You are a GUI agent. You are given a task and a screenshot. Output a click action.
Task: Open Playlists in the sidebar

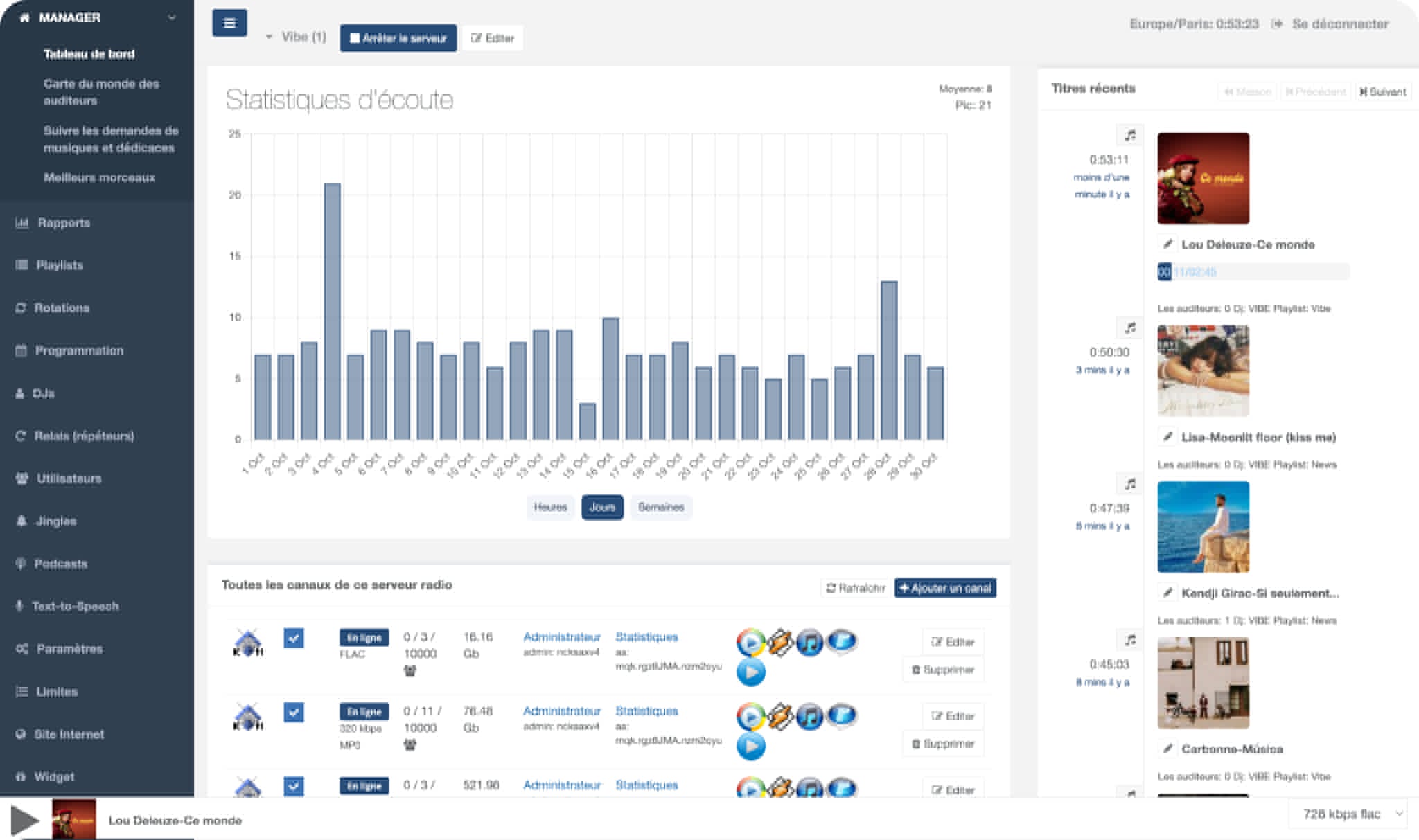[60, 265]
